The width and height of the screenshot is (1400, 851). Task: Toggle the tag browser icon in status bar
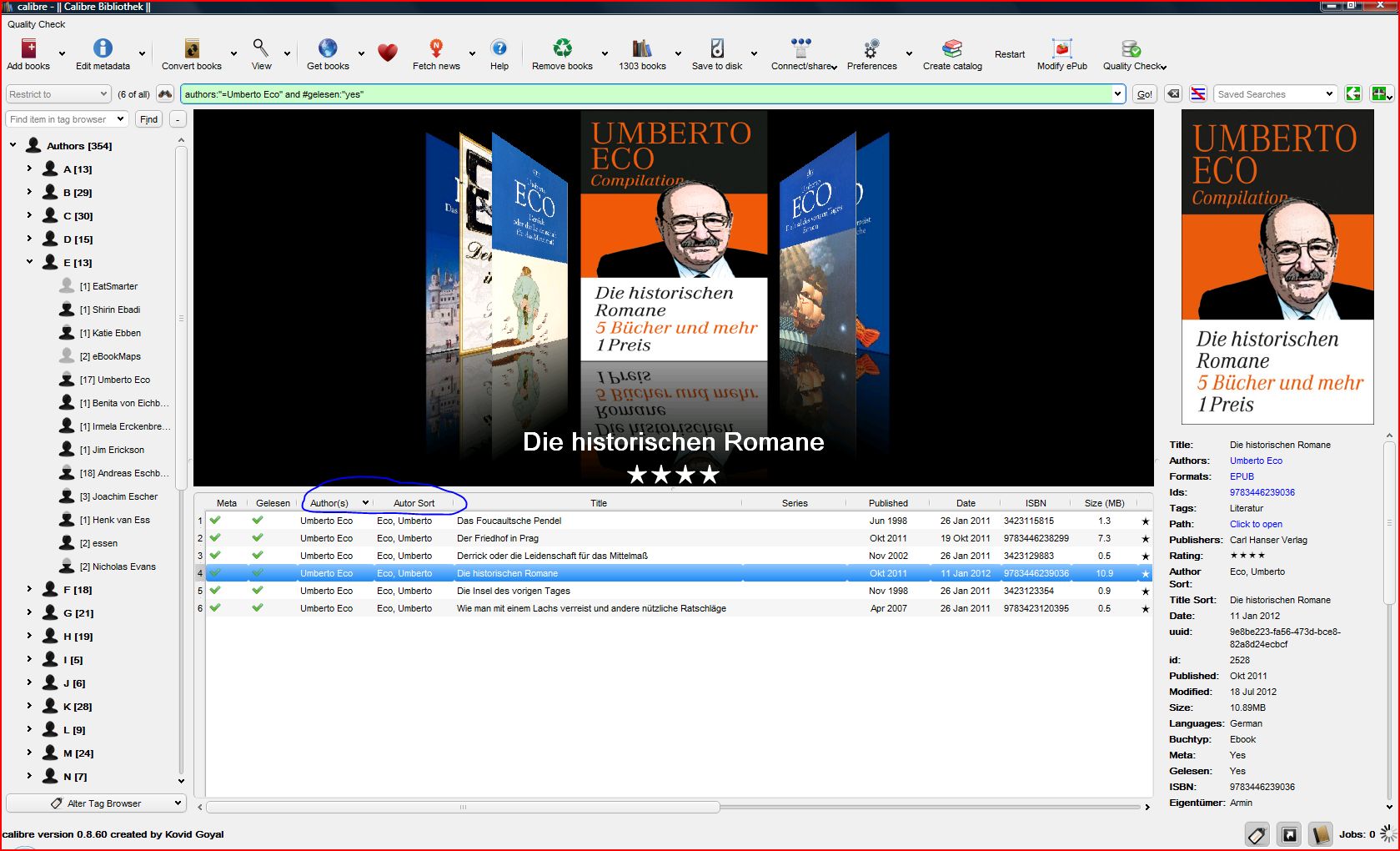[1257, 834]
